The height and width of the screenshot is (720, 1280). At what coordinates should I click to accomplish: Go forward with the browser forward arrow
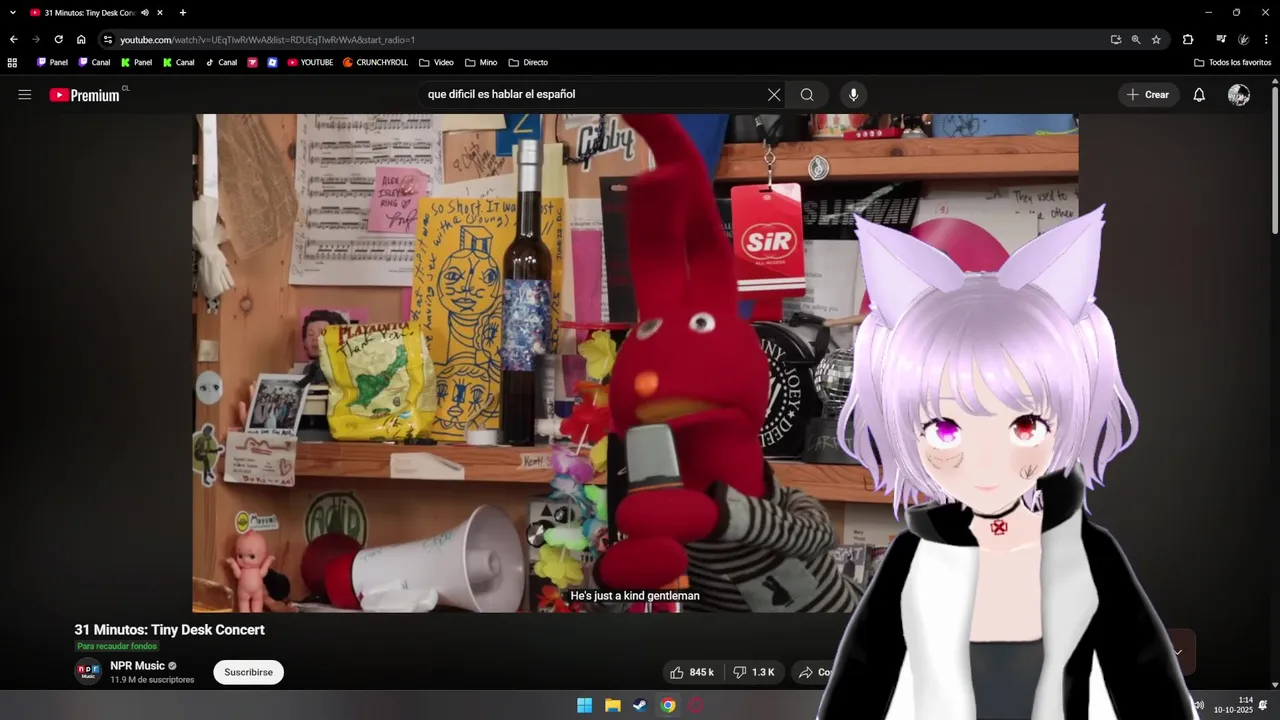(36, 40)
